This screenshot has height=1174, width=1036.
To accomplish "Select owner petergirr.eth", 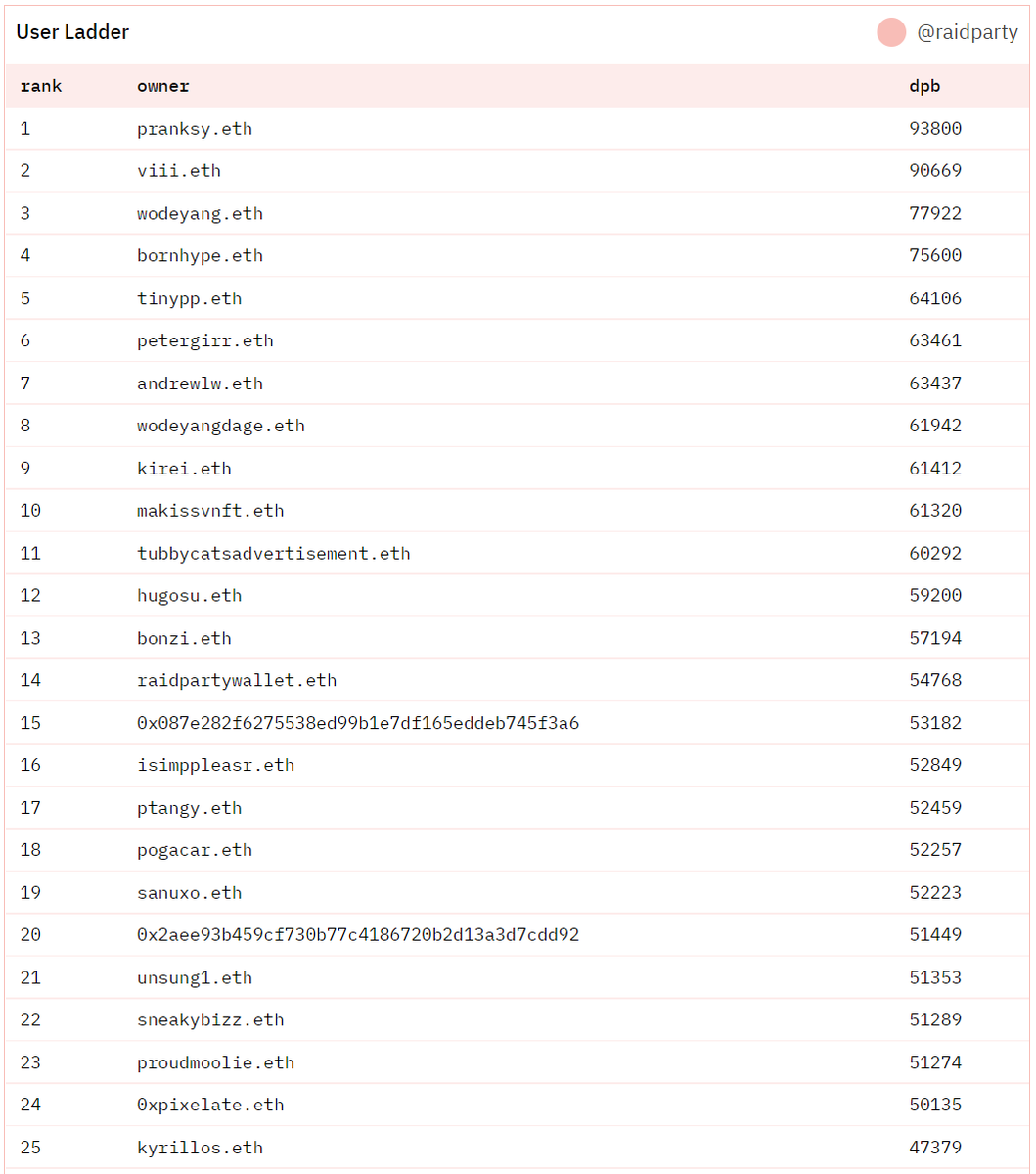I will coord(205,341).
